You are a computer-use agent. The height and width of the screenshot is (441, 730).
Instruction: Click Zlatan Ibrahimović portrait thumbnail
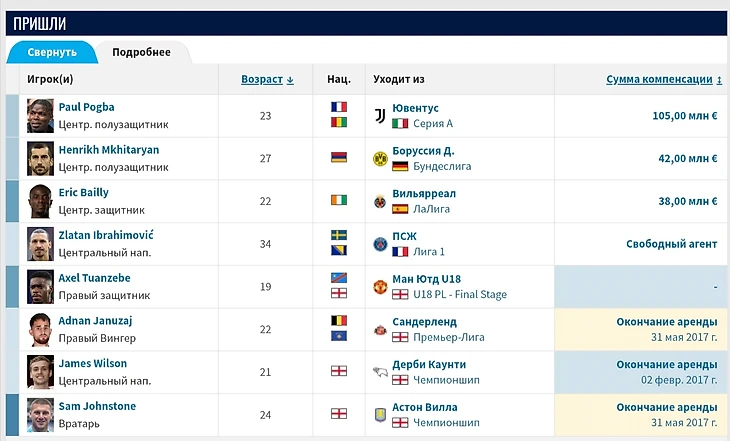(x=40, y=244)
